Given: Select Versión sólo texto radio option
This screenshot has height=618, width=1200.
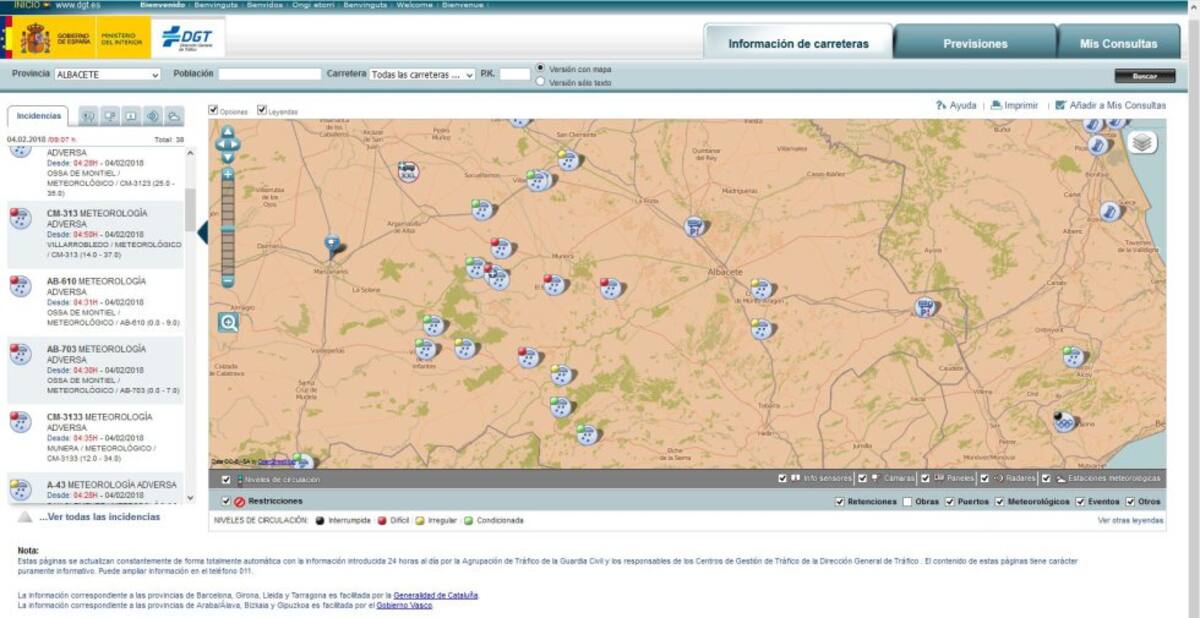Looking at the screenshot, I should point(541,82).
